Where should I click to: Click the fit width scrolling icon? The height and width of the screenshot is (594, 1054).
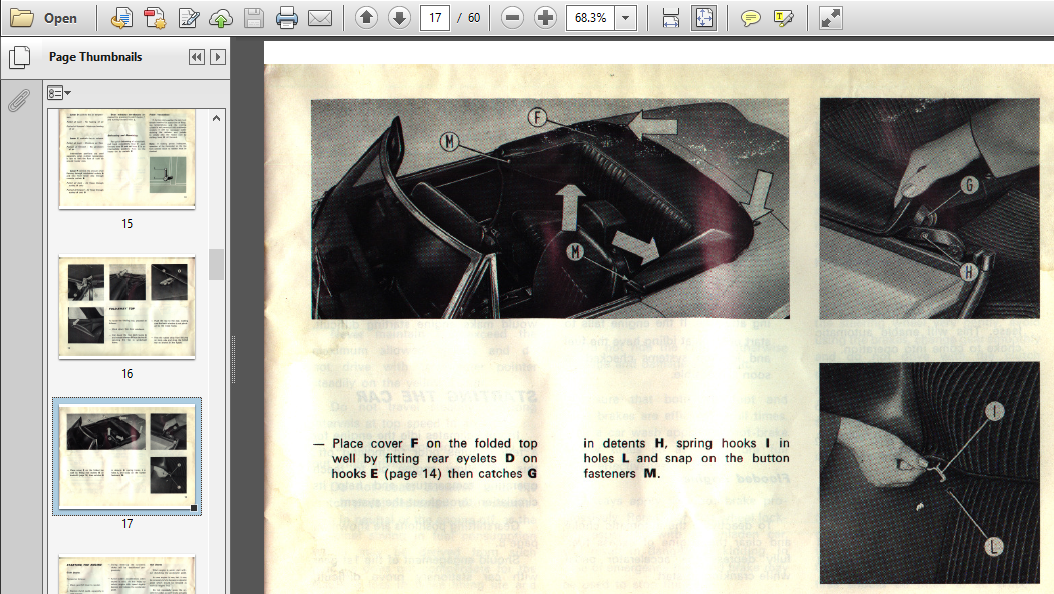point(671,18)
